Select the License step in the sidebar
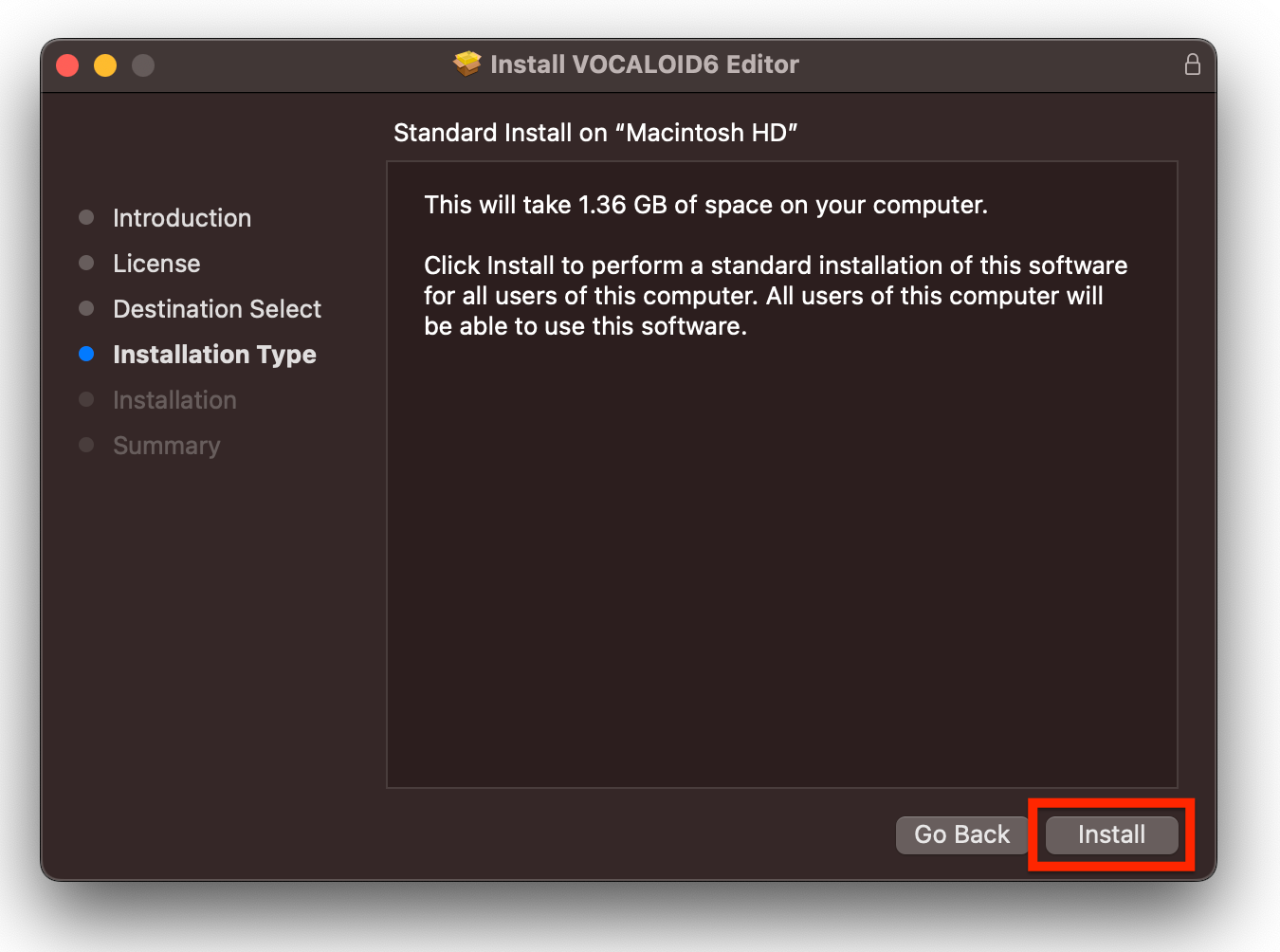 (x=156, y=263)
